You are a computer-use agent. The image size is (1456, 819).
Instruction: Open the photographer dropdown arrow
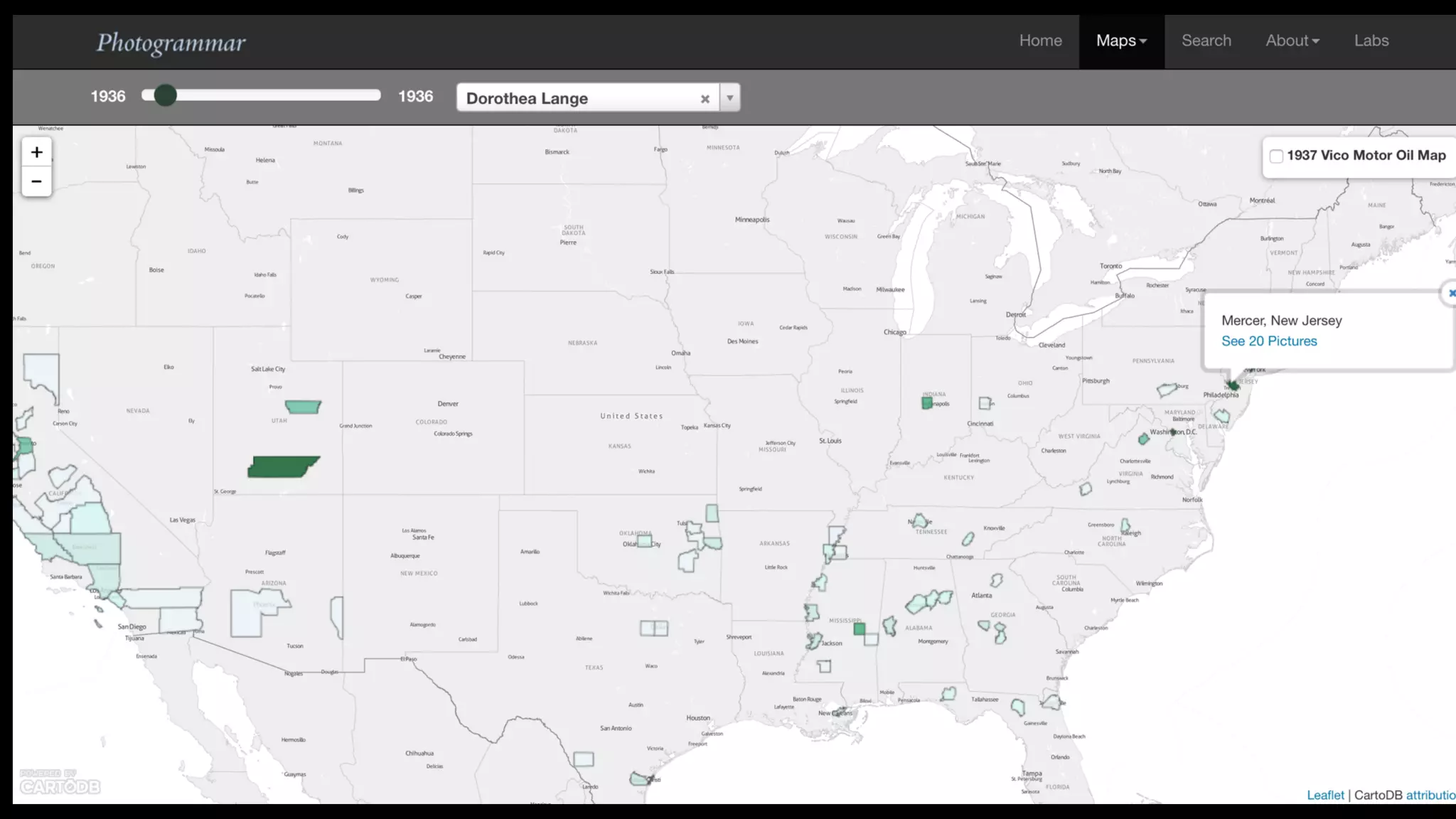(729, 98)
